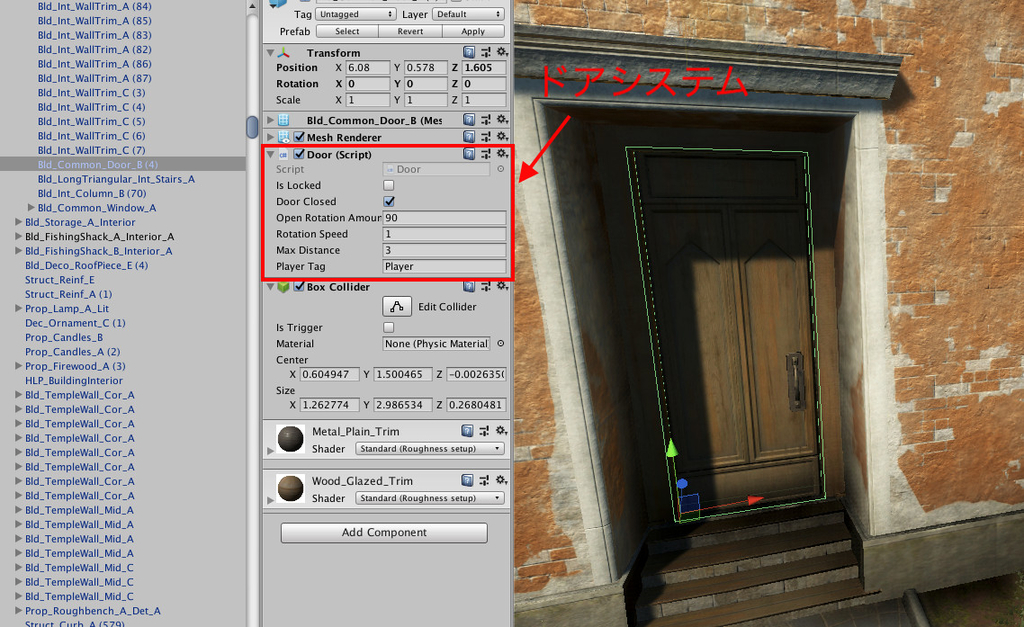Expand Bld_Common_Window_A in hierarchy
This screenshot has height=627, width=1024.
31,207
